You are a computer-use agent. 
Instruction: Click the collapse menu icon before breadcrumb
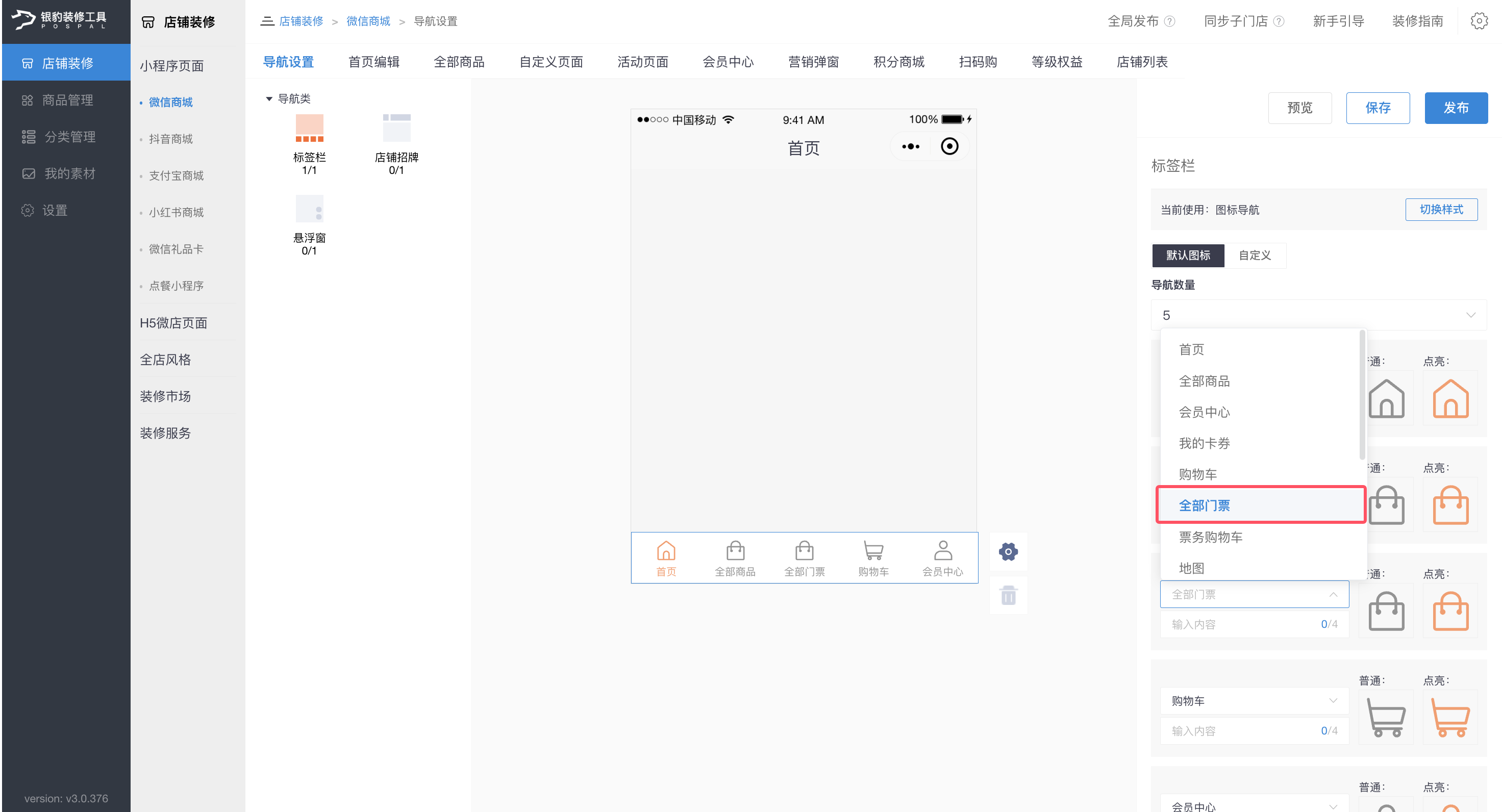[267, 21]
